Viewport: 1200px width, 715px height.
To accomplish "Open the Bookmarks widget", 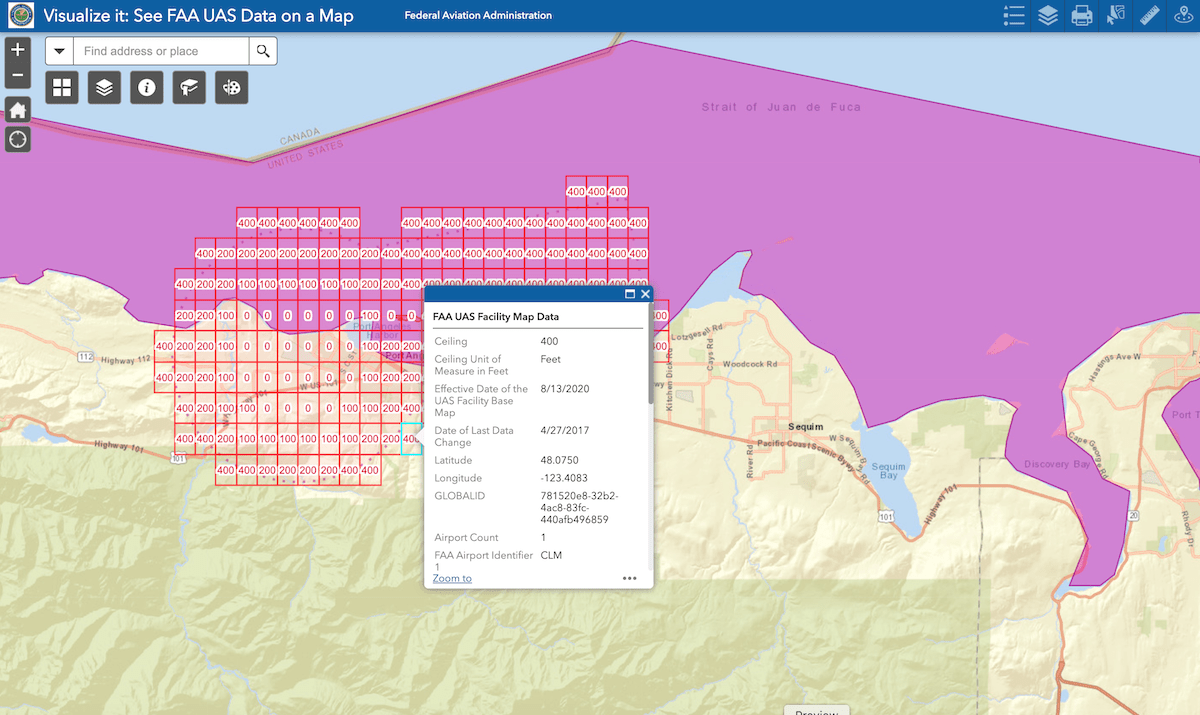I will [x=188, y=88].
